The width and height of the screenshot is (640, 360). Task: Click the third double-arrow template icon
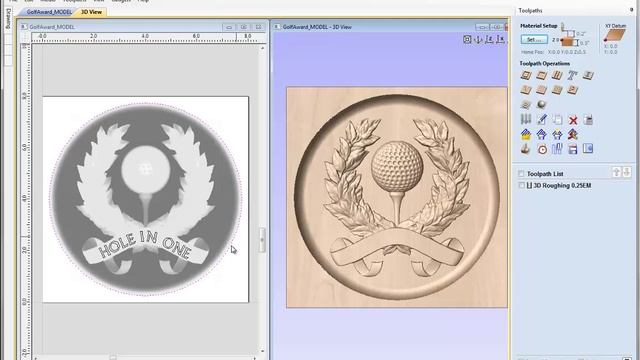pos(557,134)
